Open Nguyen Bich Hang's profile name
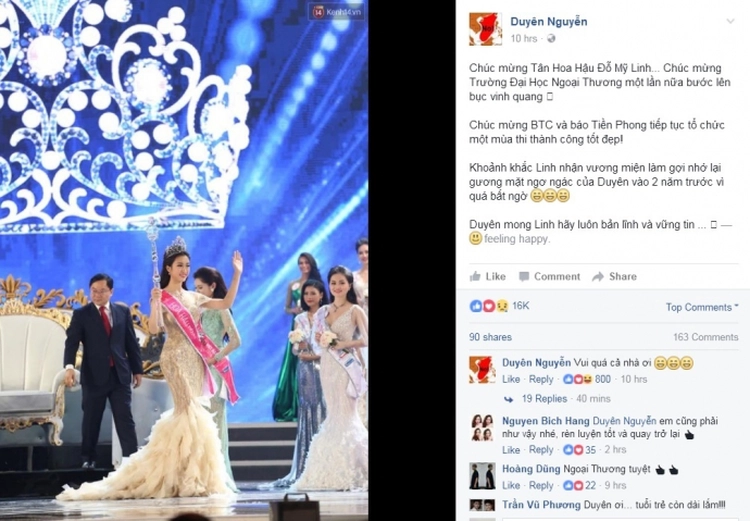 pyautogui.click(x=546, y=421)
